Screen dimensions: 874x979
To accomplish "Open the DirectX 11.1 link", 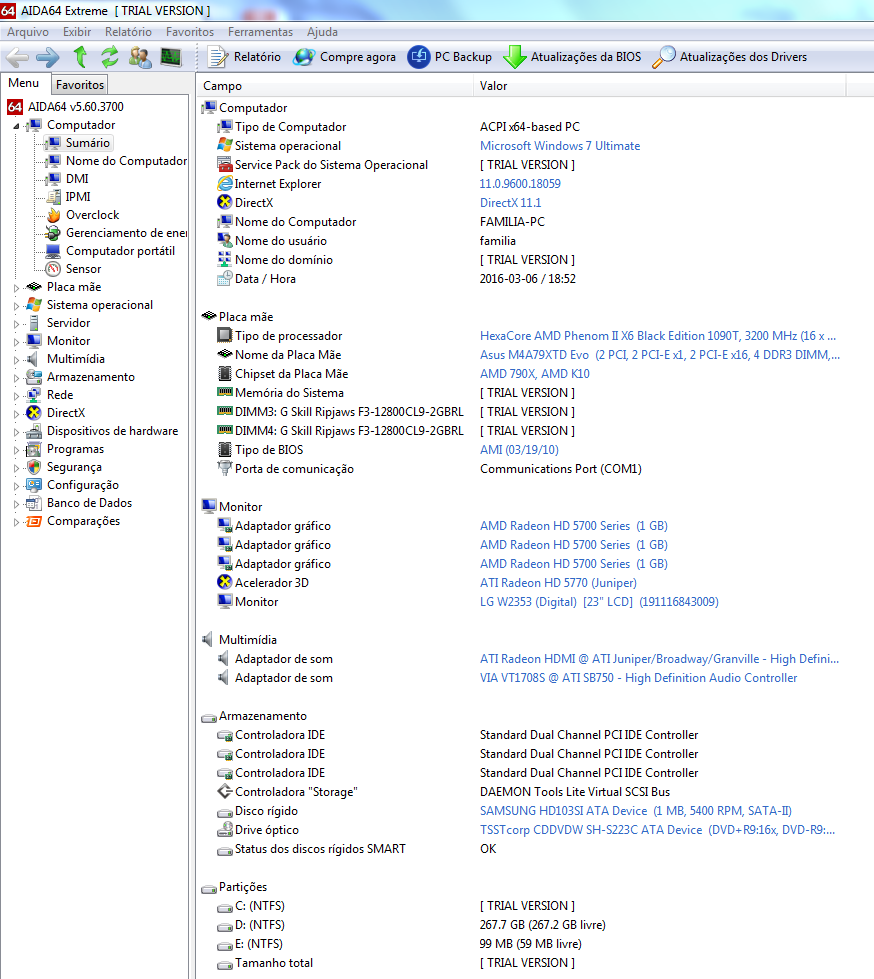I will [510, 203].
